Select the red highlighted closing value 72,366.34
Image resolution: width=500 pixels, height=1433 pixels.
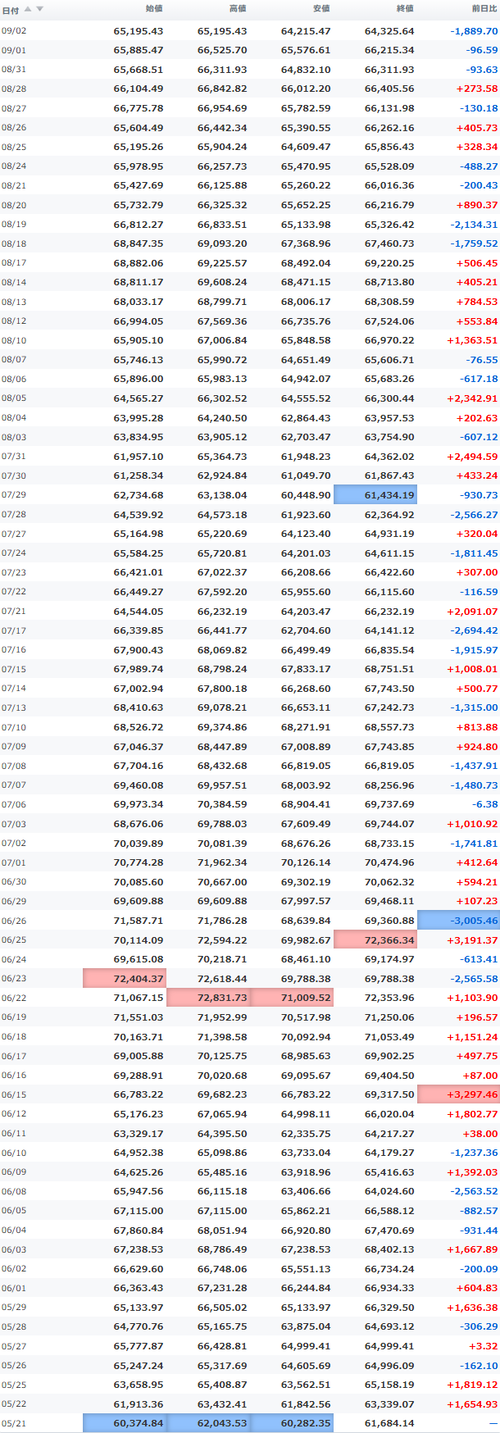click(x=375, y=940)
